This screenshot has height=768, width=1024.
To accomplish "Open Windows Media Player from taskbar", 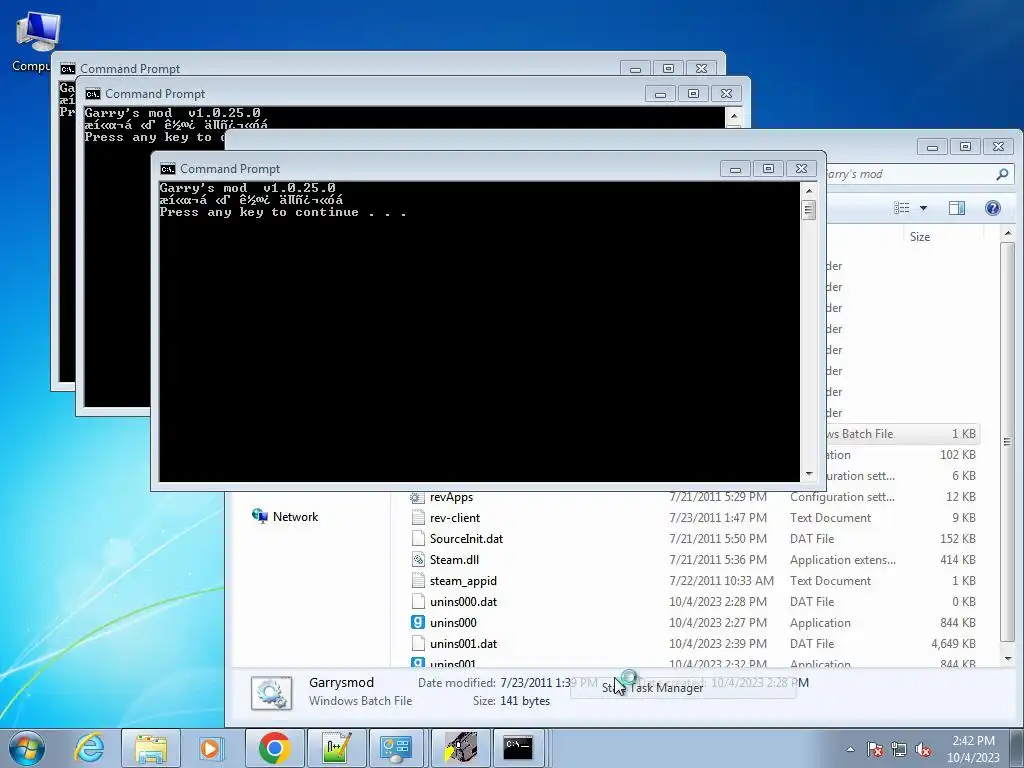I will (x=211, y=748).
